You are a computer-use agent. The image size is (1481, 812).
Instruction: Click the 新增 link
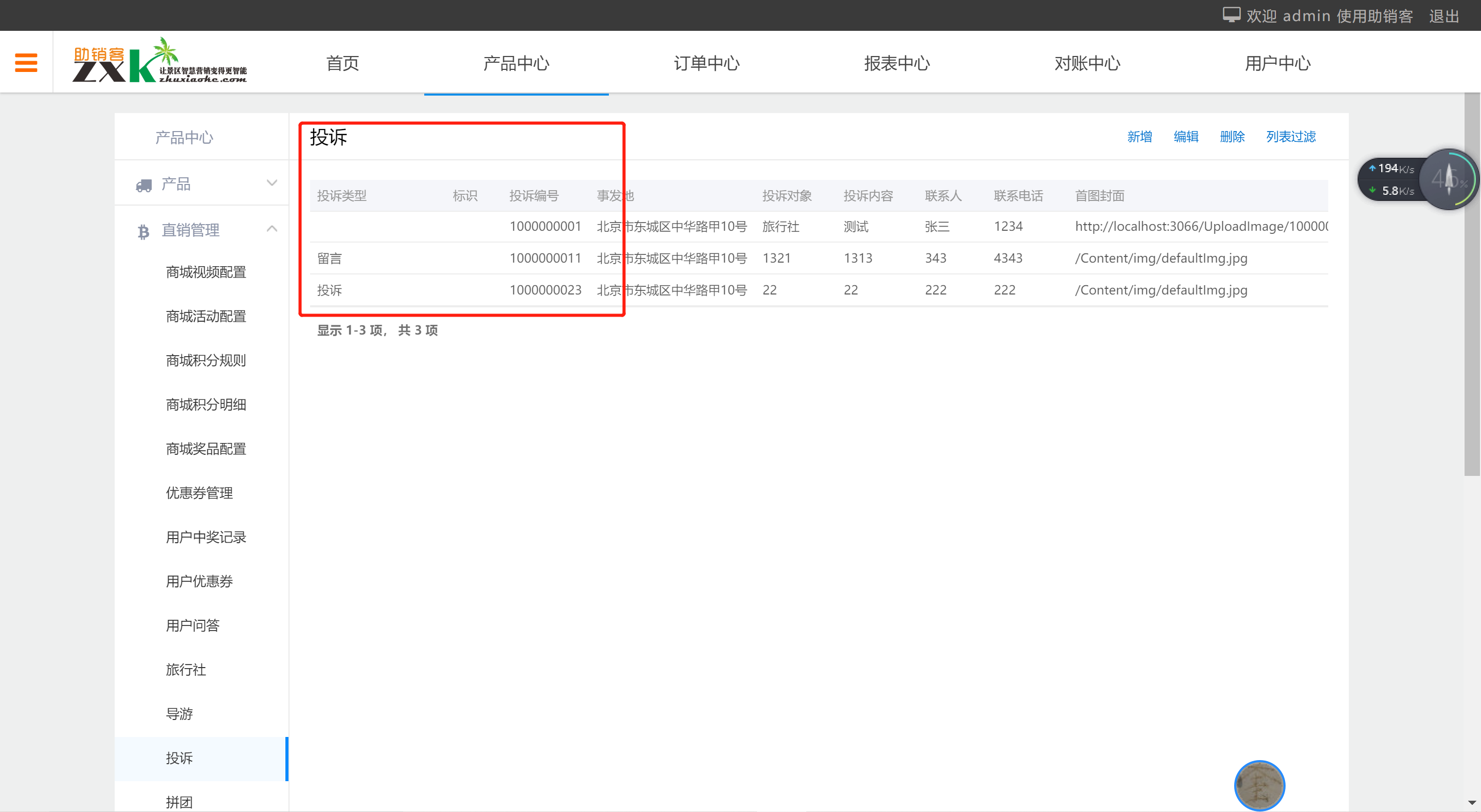[1139, 137]
